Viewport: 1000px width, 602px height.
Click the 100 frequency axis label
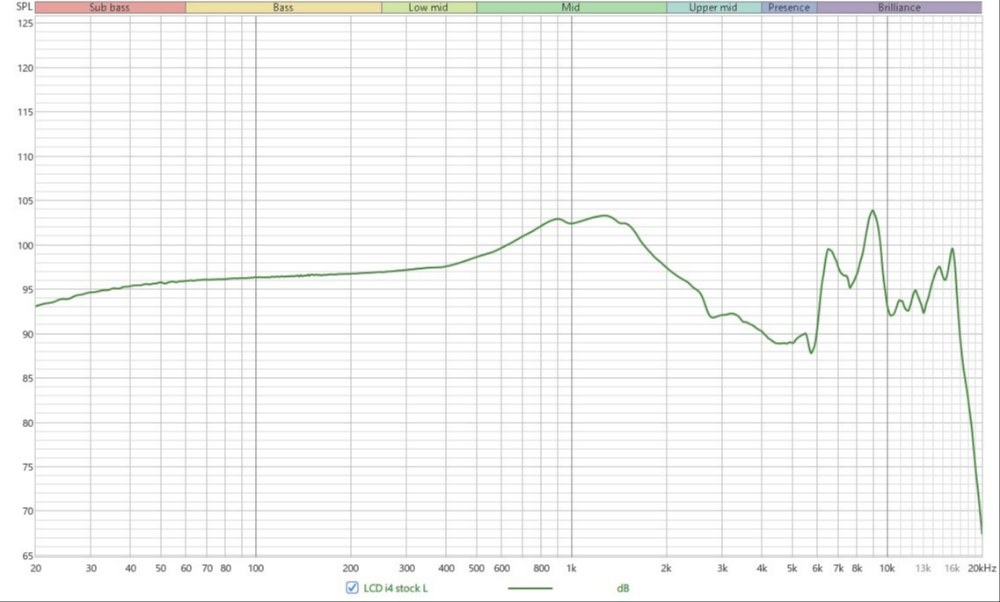click(x=256, y=568)
